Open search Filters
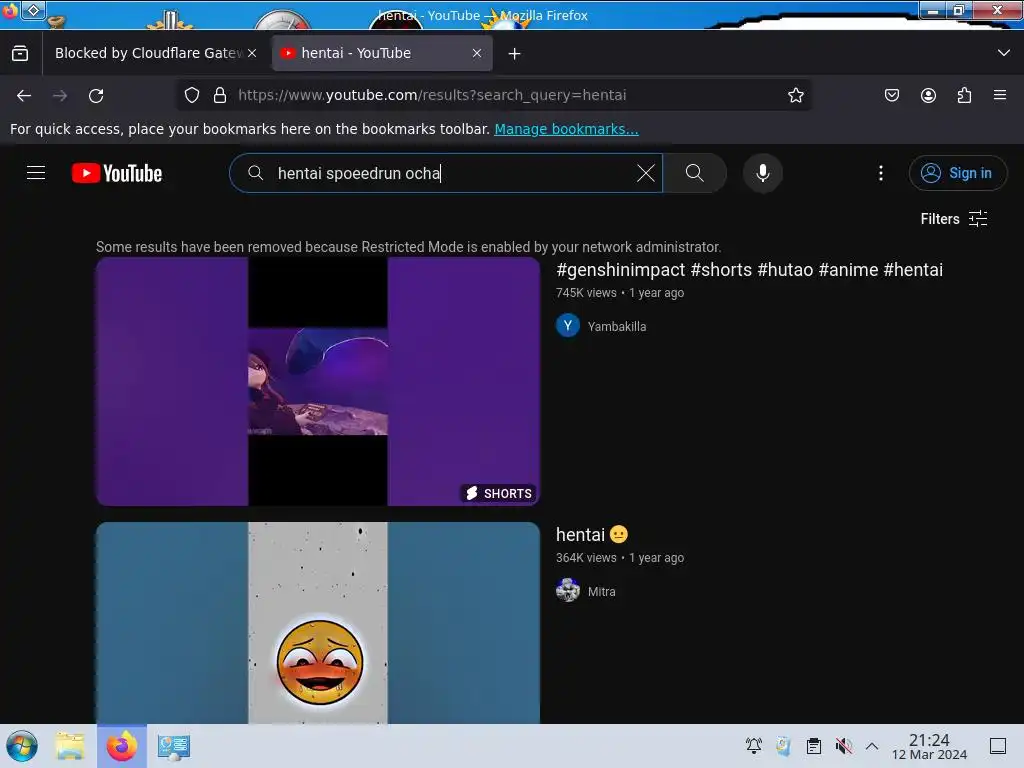This screenshot has width=1024, height=768. click(x=954, y=219)
